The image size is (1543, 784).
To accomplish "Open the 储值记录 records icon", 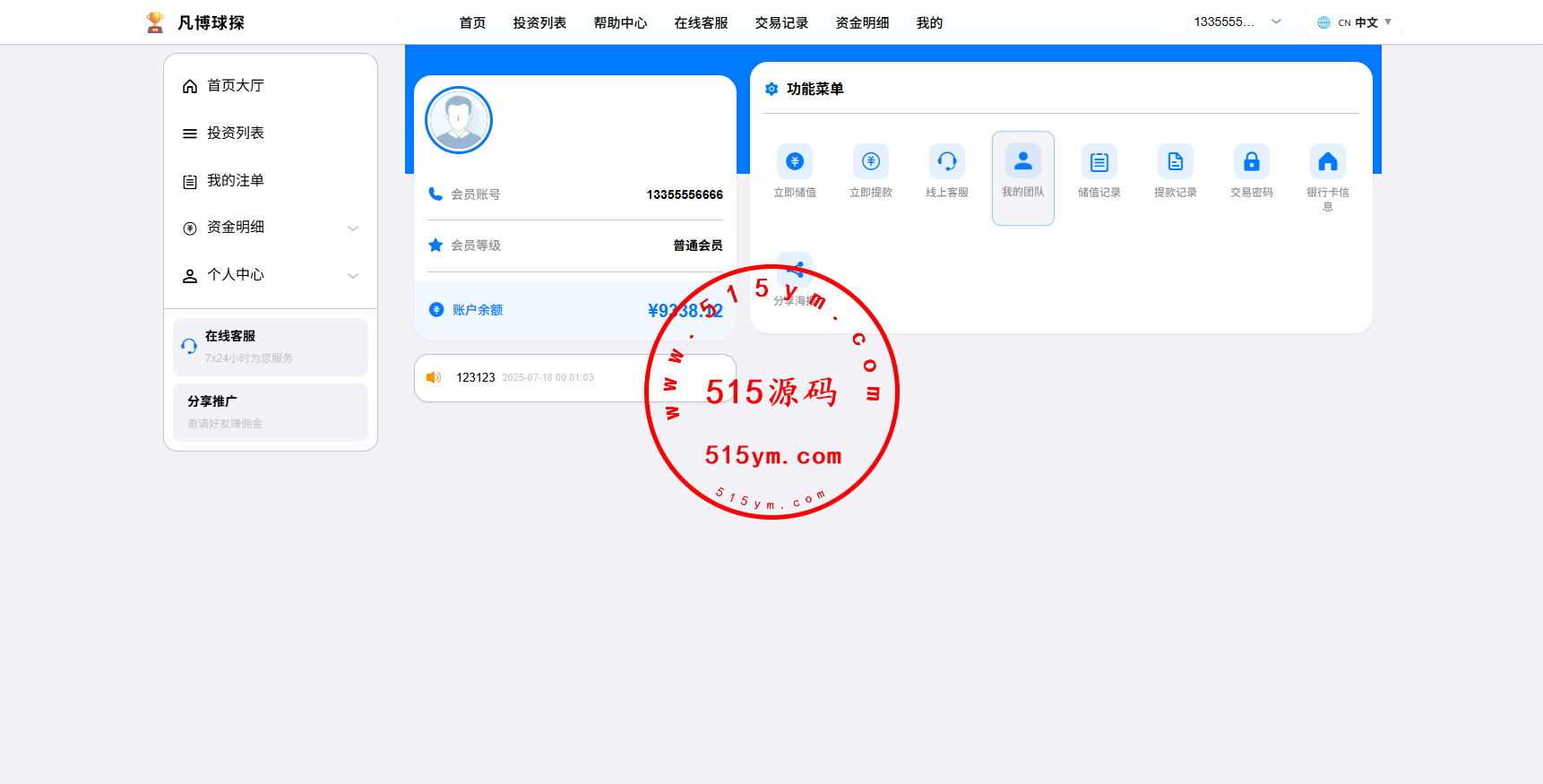I will (x=1099, y=162).
